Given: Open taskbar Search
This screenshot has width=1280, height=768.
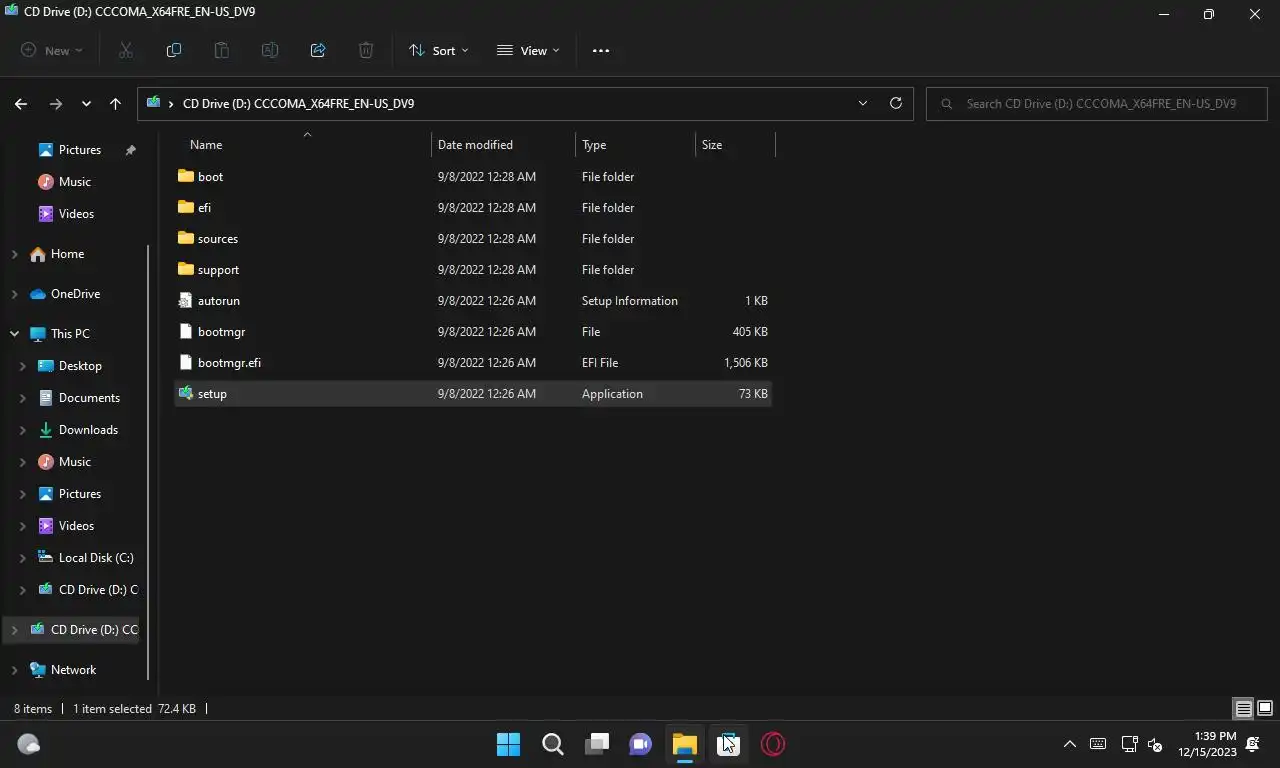Looking at the screenshot, I should [x=552, y=744].
